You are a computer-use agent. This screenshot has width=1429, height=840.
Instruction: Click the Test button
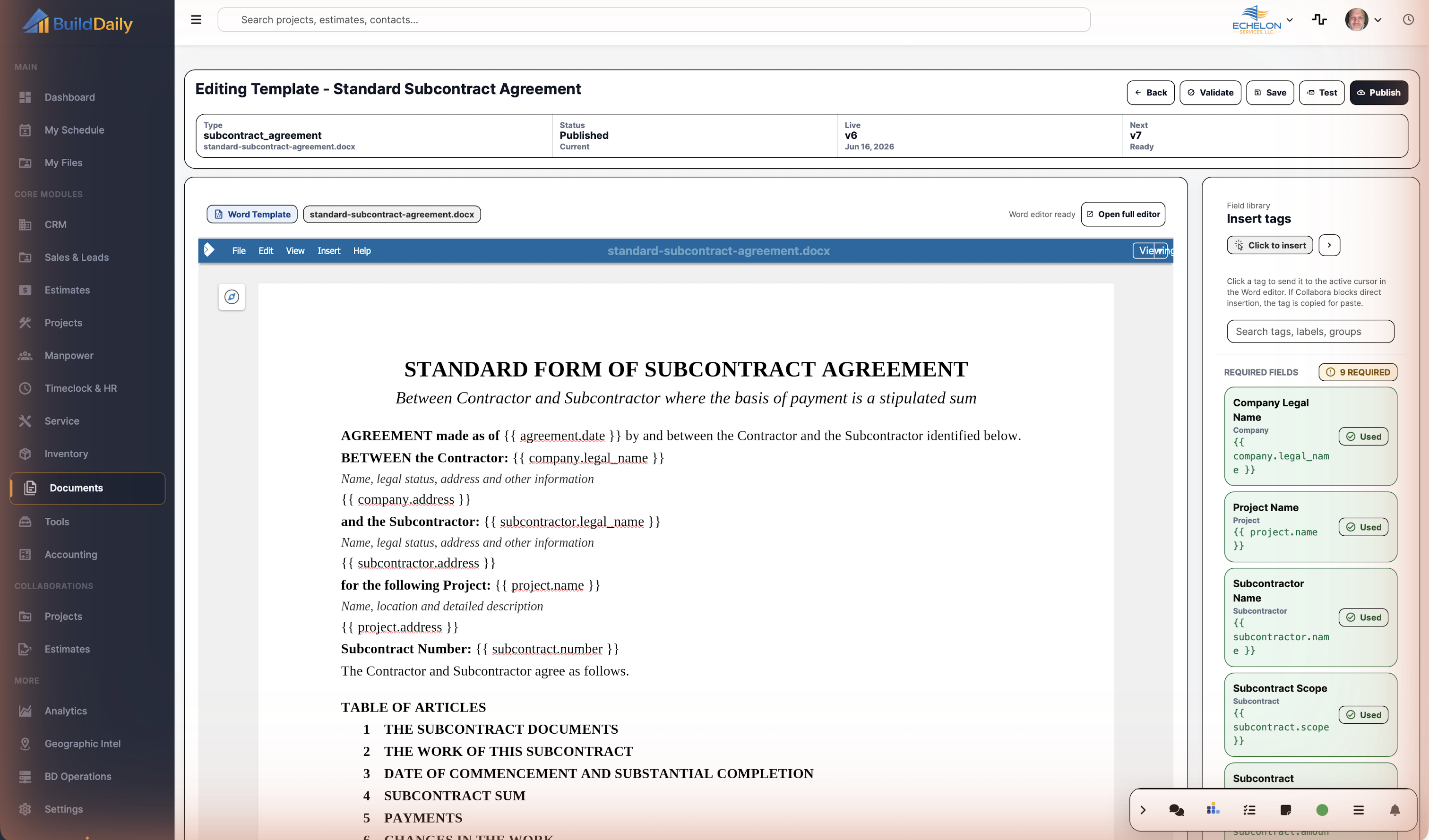tap(1321, 93)
